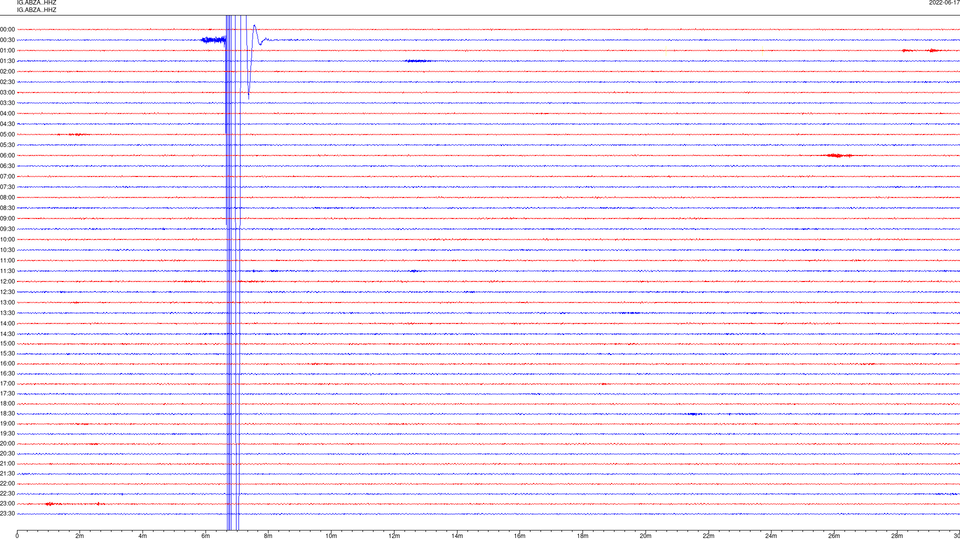Choose the 20:30 time label
Image resolution: width=960 pixels, height=540 pixels.
click(x=7, y=454)
